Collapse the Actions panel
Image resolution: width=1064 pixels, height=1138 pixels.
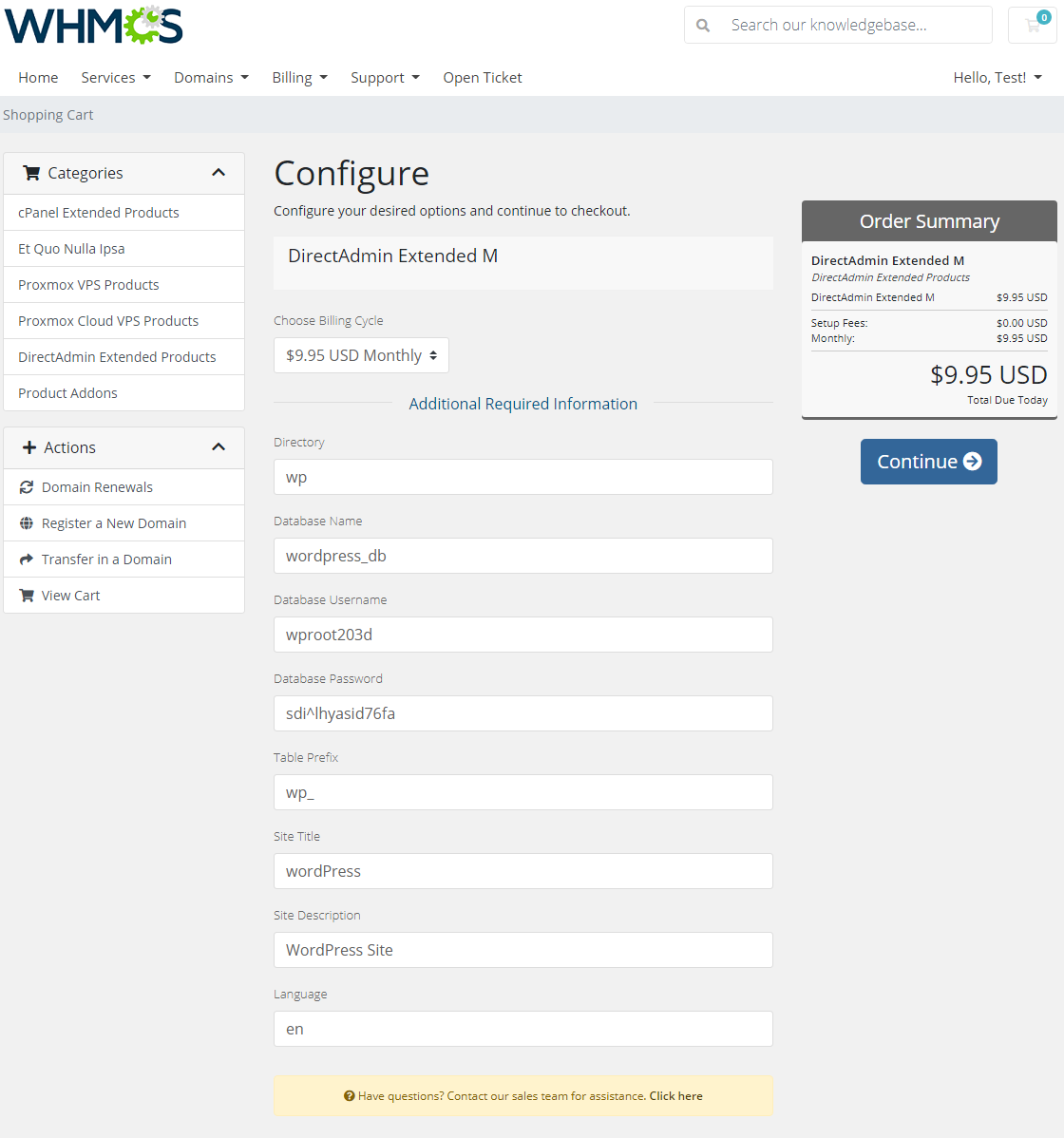tap(218, 447)
